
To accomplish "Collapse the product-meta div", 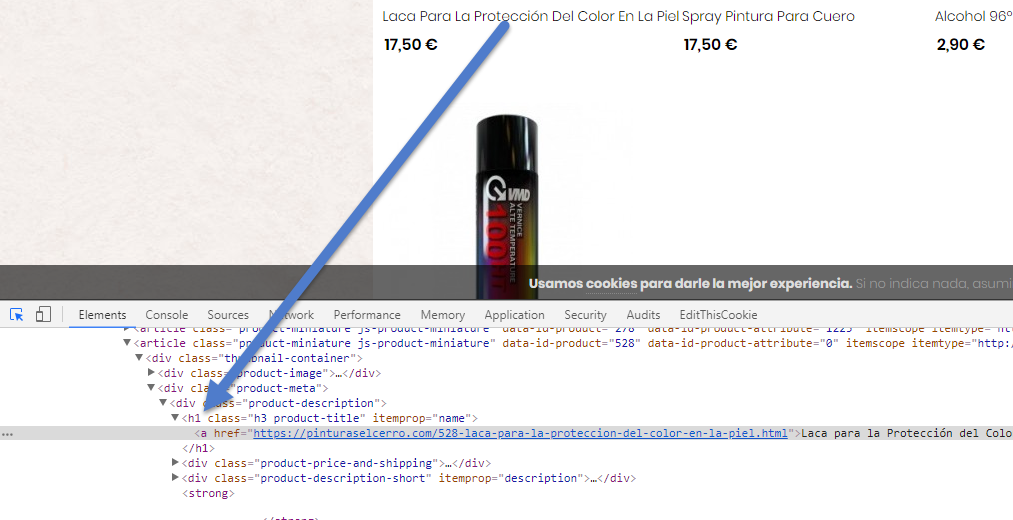I will [151, 388].
